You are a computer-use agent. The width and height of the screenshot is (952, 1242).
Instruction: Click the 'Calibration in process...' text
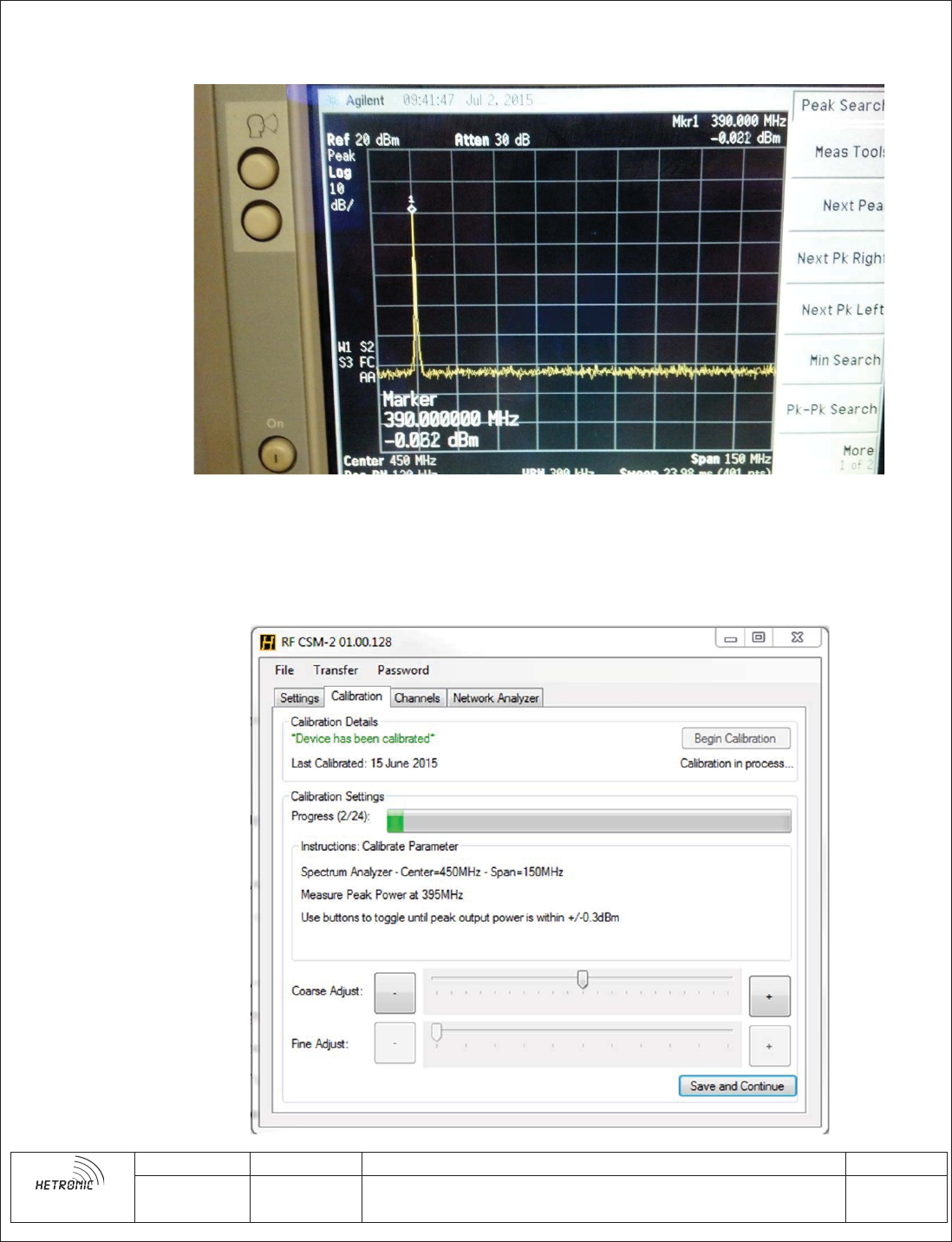coord(736,763)
